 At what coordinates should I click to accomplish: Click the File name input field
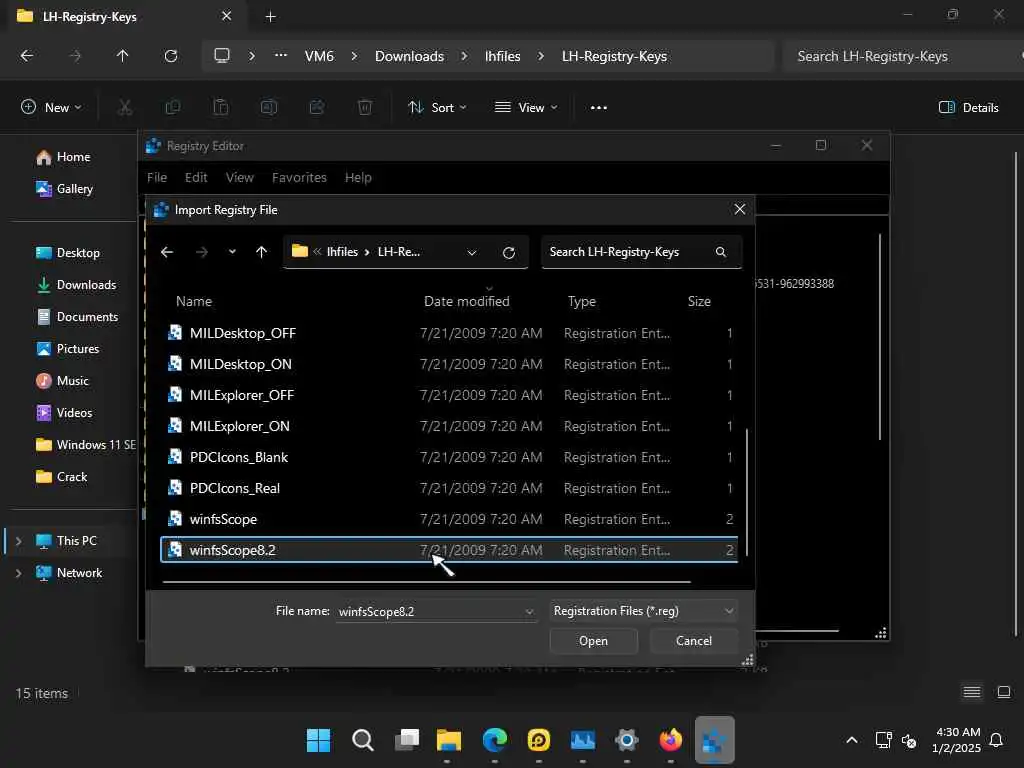coord(430,612)
